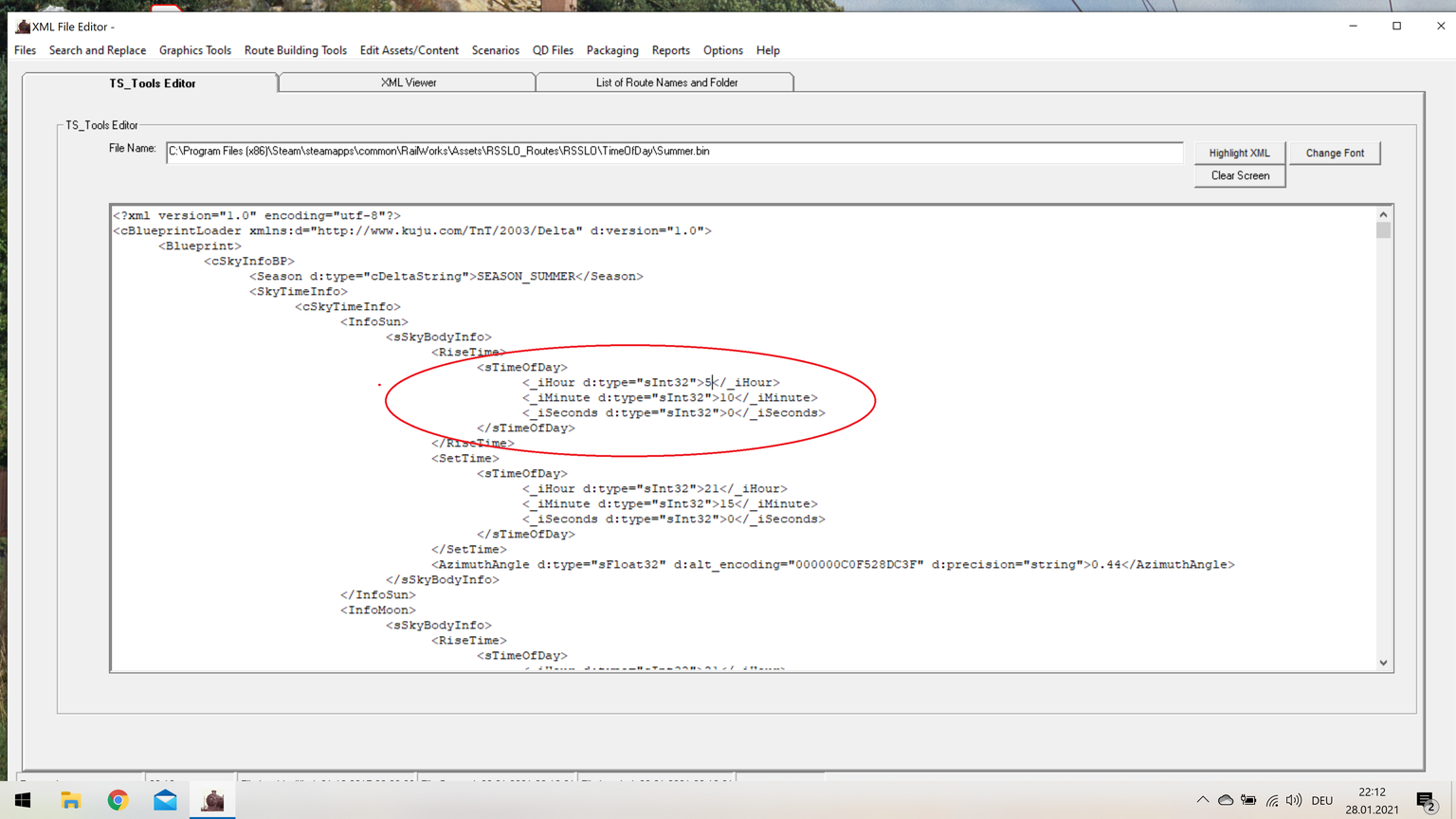Screen dimensions: 1456x819
Task: Open the Files menu
Action: click(x=25, y=50)
